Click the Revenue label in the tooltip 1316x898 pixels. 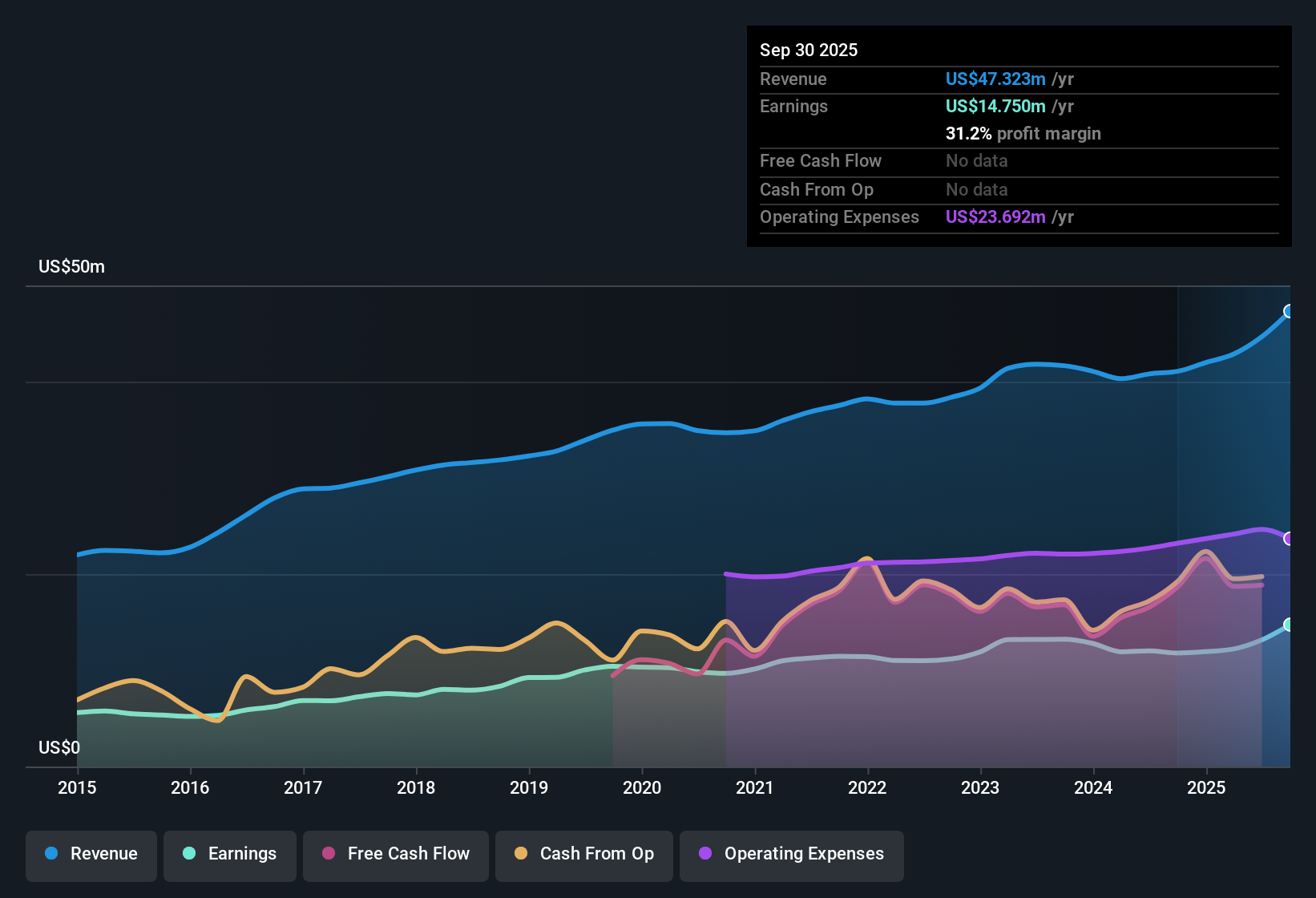point(793,79)
